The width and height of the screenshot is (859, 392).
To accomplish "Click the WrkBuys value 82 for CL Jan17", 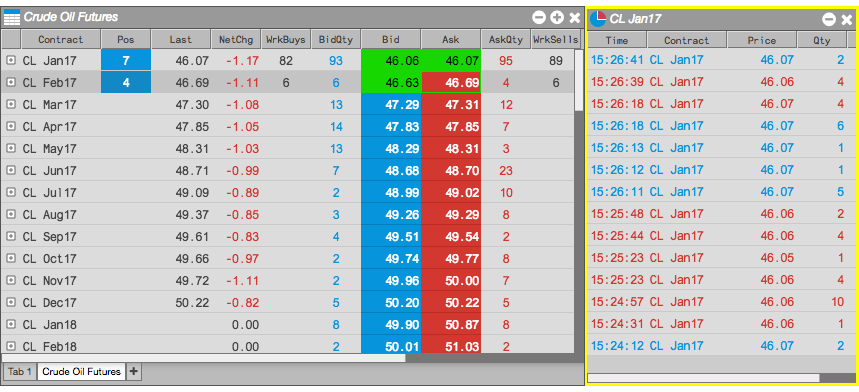I will (x=285, y=60).
